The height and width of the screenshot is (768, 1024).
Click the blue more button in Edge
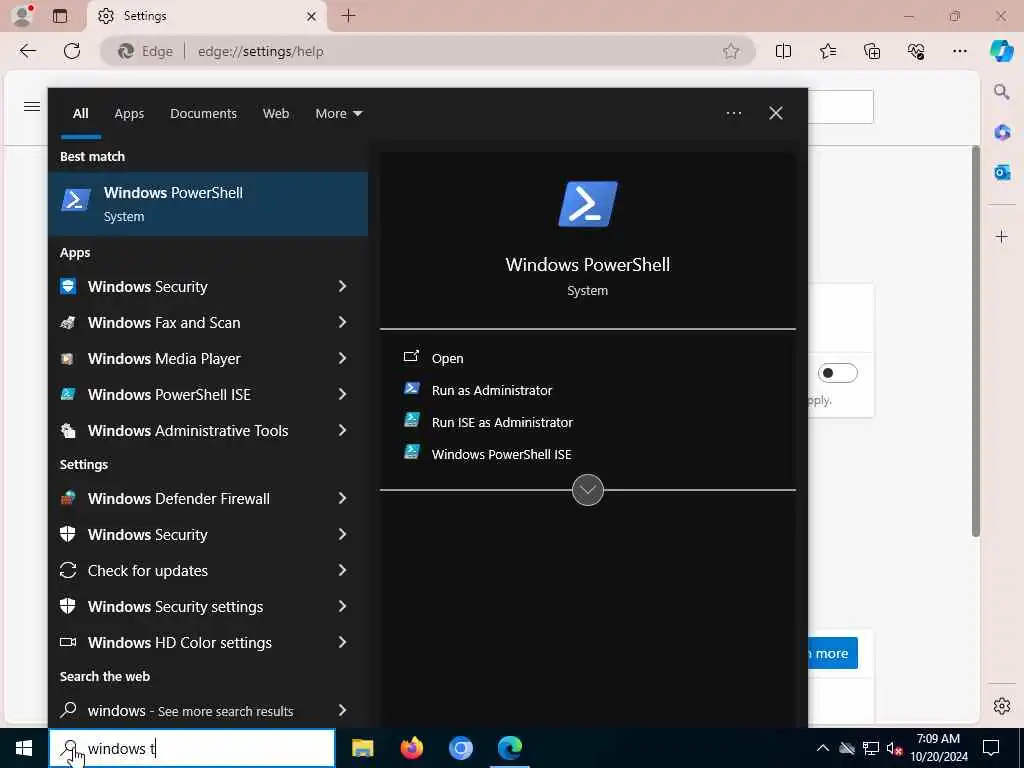click(832, 653)
